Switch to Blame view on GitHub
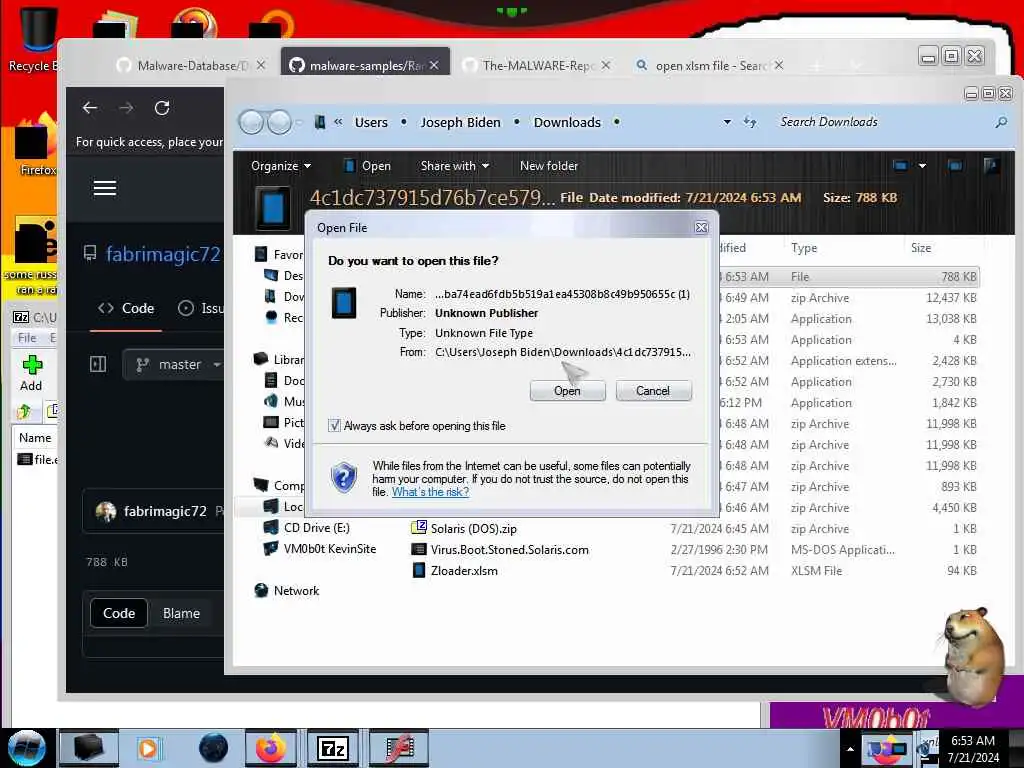The image size is (1024, 768). pyautogui.click(x=181, y=613)
